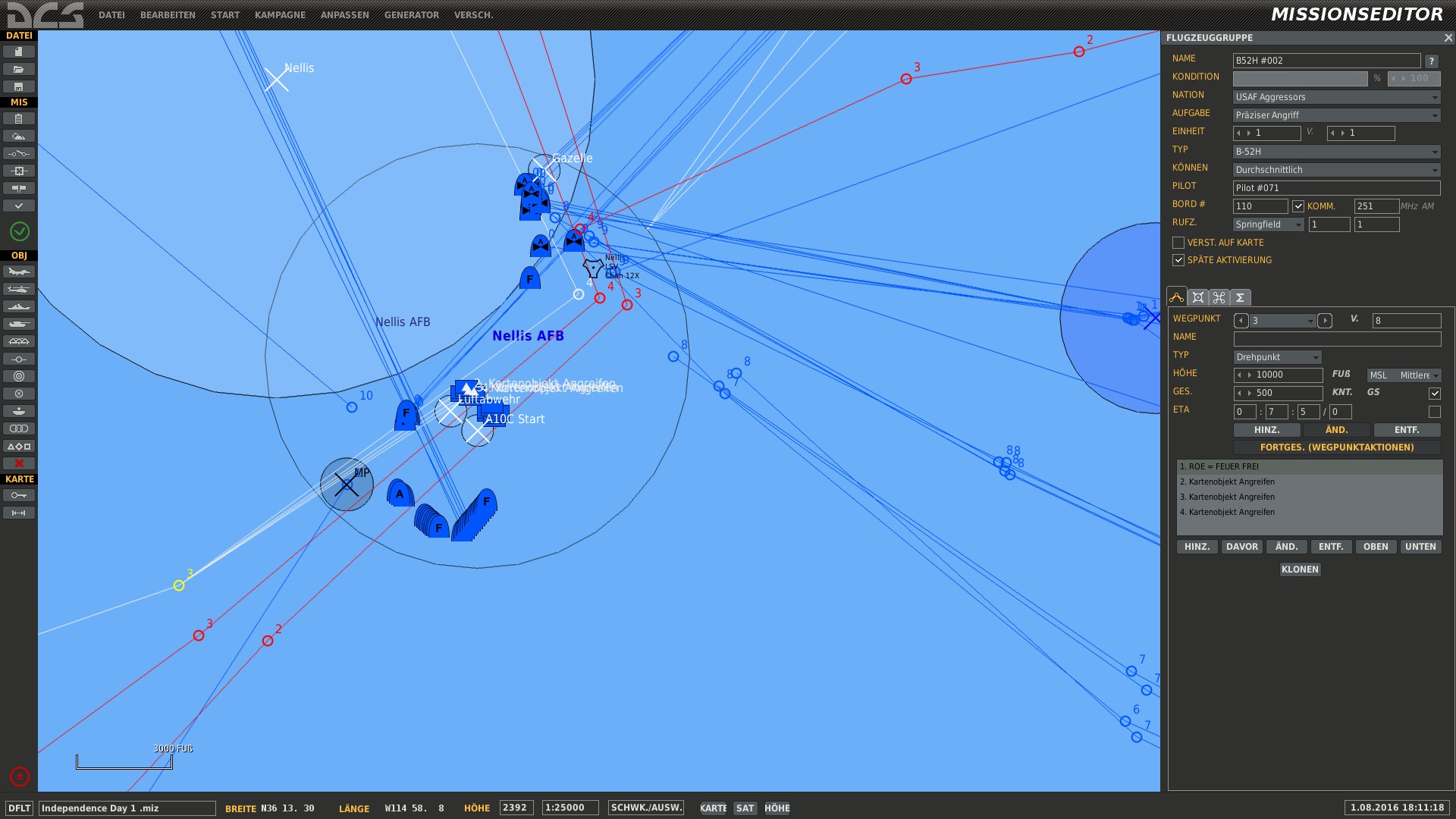The height and width of the screenshot is (819, 1456).
Task: Open the map options key icon
Action: click(x=19, y=495)
